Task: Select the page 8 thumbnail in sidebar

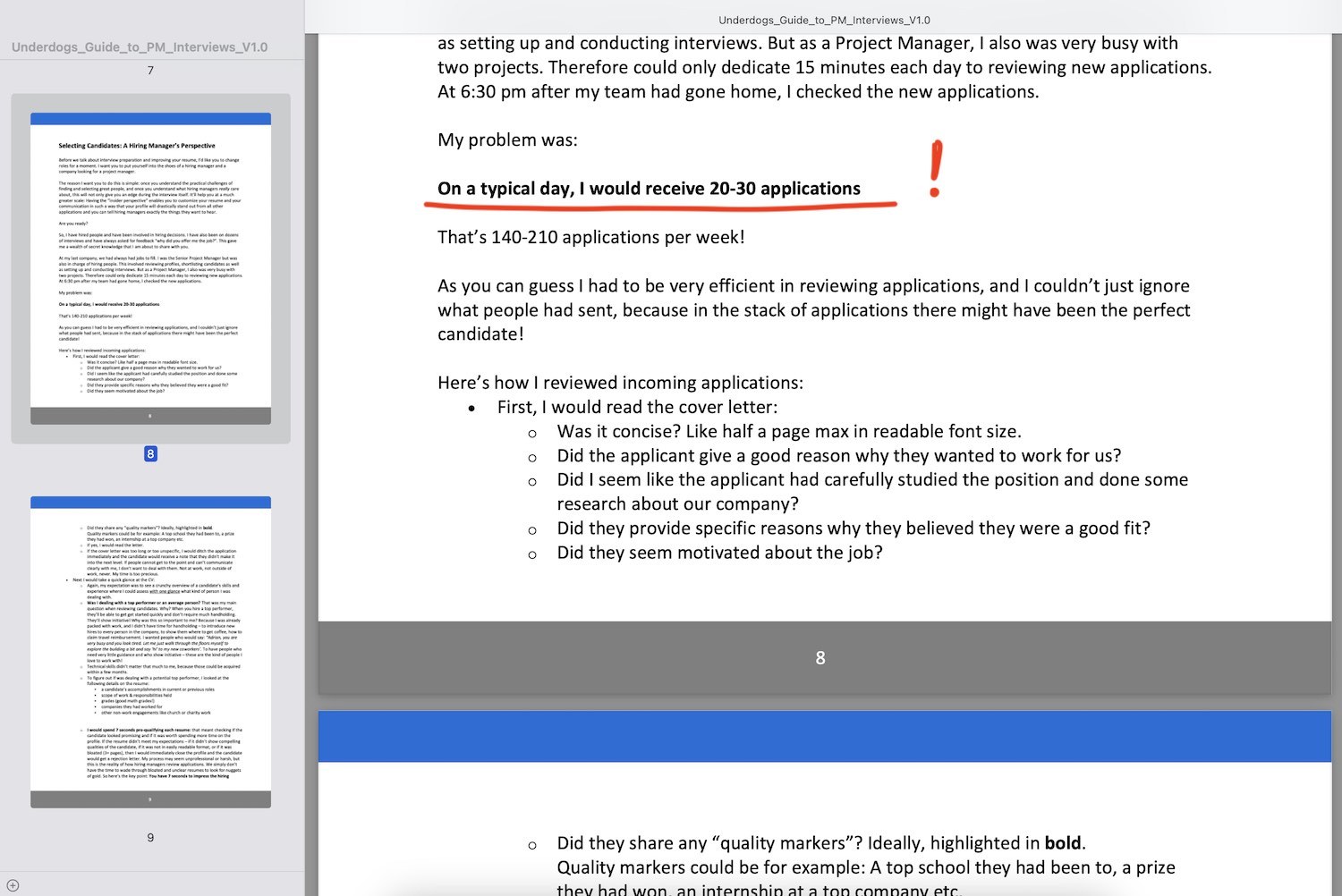Action: pyautogui.click(x=150, y=268)
